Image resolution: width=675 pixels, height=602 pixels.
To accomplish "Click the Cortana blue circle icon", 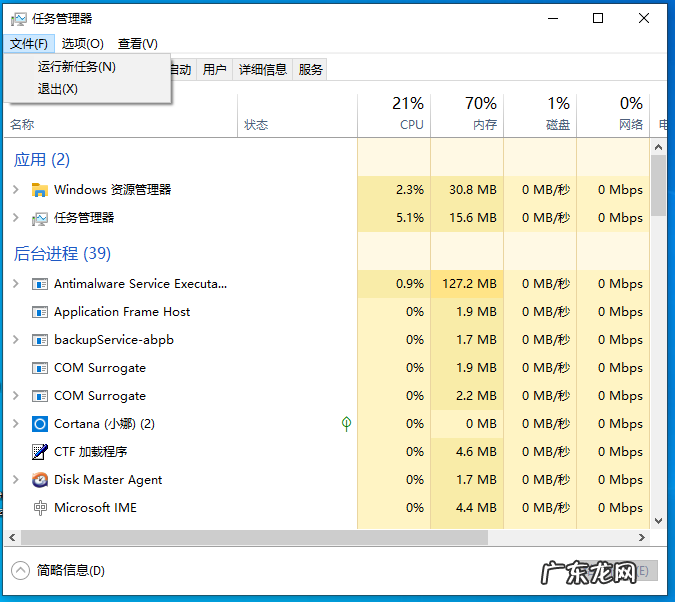I will (40, 424).
